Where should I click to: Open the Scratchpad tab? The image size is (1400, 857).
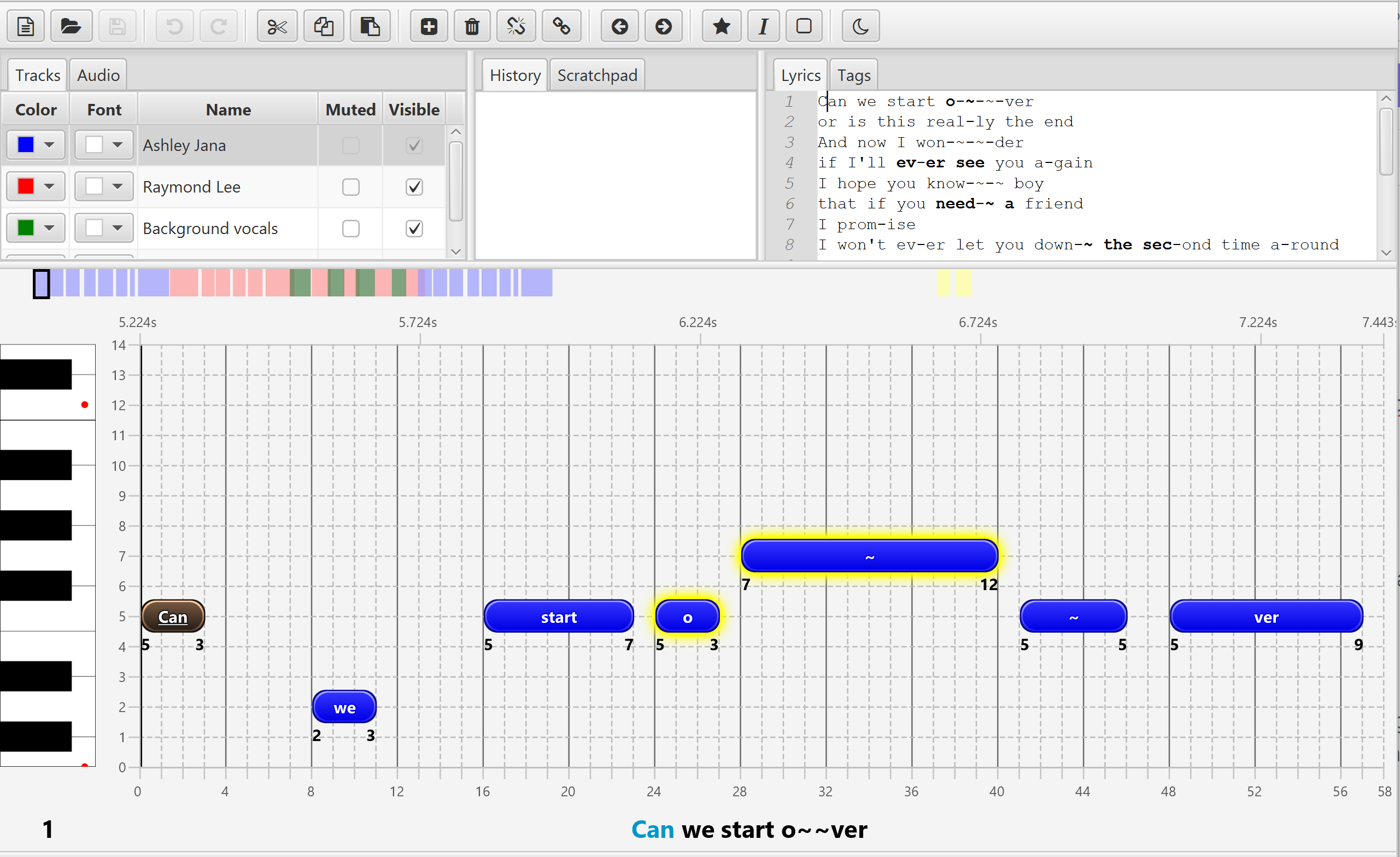596,75
